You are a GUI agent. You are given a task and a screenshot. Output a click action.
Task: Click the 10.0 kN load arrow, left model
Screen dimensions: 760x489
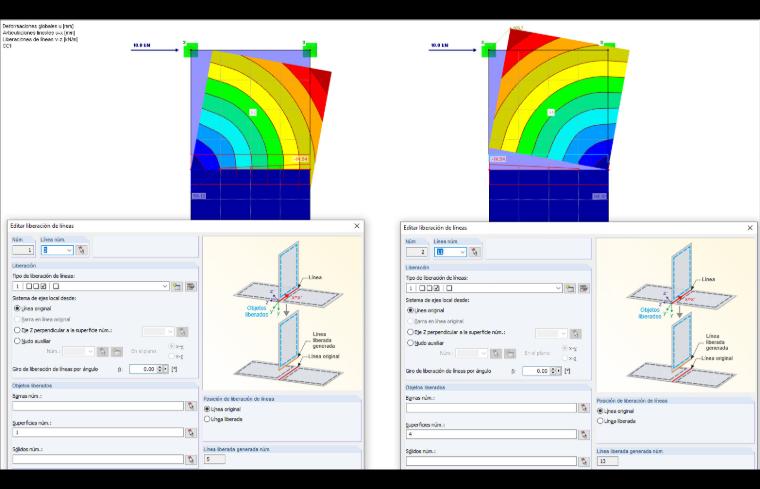[155, 49]
